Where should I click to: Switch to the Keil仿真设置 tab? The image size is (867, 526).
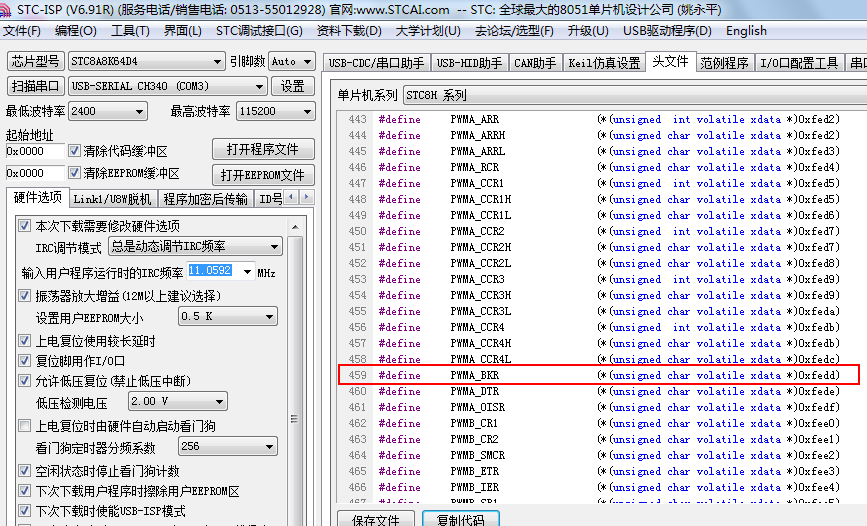tap(603, 63)
